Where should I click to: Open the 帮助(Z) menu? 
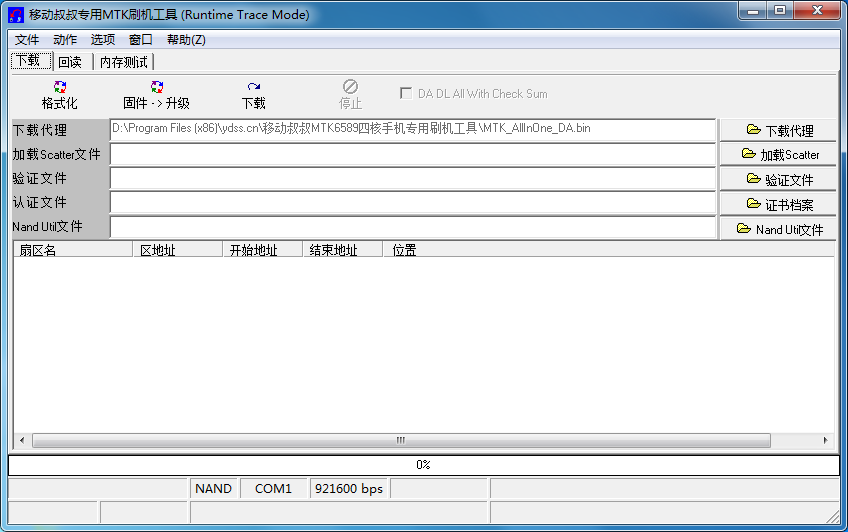186,40
